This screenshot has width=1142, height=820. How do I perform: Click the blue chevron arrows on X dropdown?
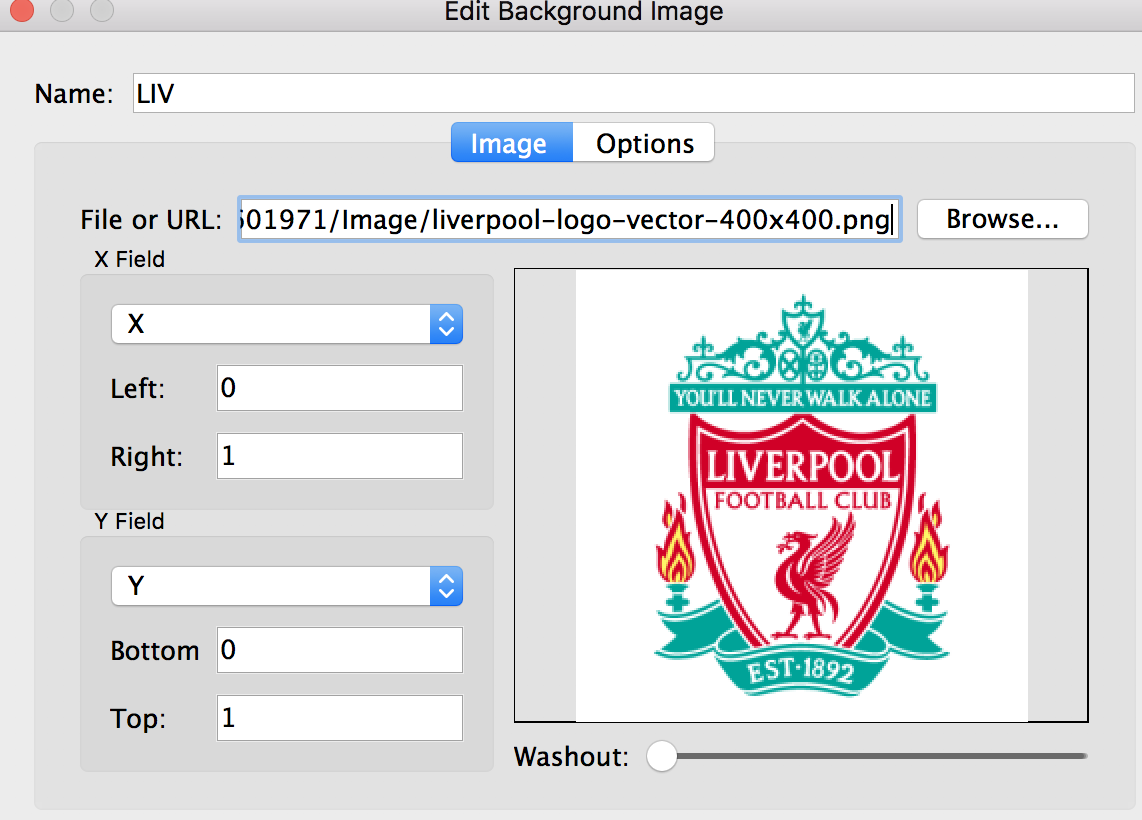click(446, 324)
